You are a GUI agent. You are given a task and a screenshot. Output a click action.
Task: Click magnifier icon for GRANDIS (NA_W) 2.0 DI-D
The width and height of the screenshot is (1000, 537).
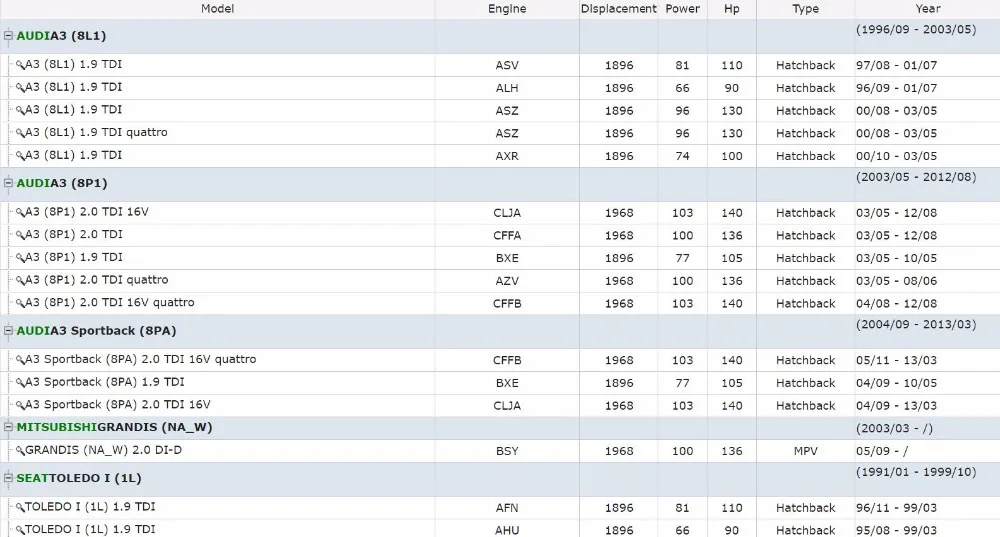coord(20,451)
